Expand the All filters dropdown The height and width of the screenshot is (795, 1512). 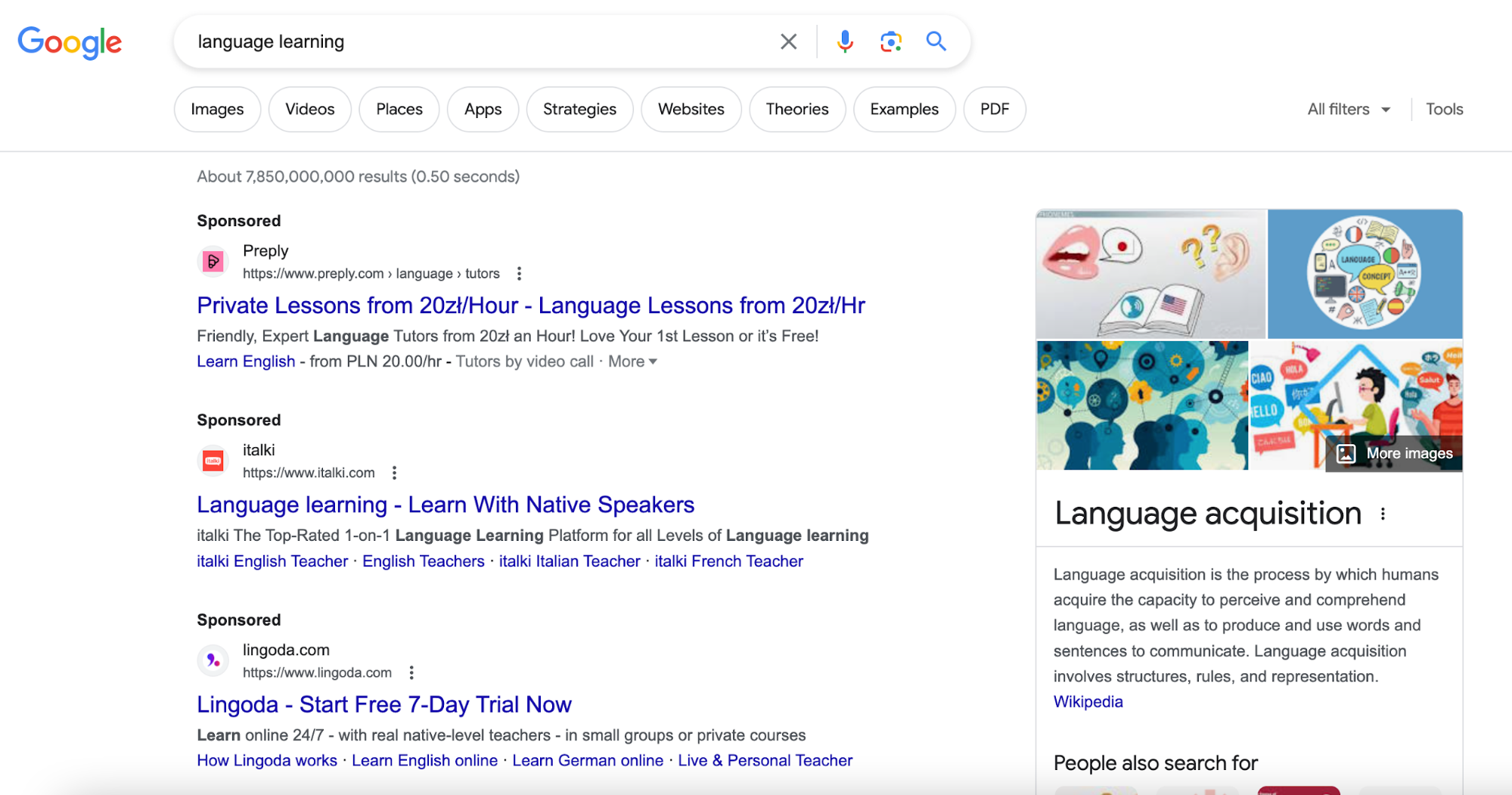point(1349,110)
